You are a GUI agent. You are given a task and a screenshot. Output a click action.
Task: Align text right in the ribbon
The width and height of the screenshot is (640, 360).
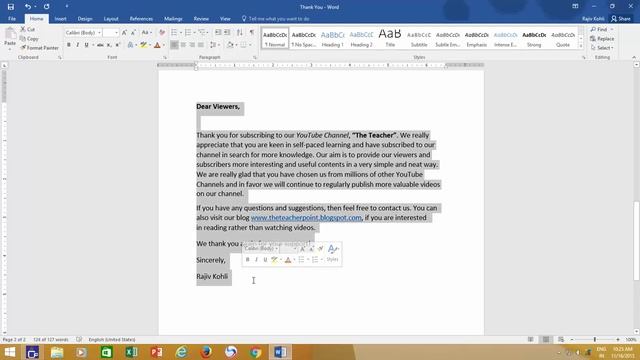pos(192,45)
